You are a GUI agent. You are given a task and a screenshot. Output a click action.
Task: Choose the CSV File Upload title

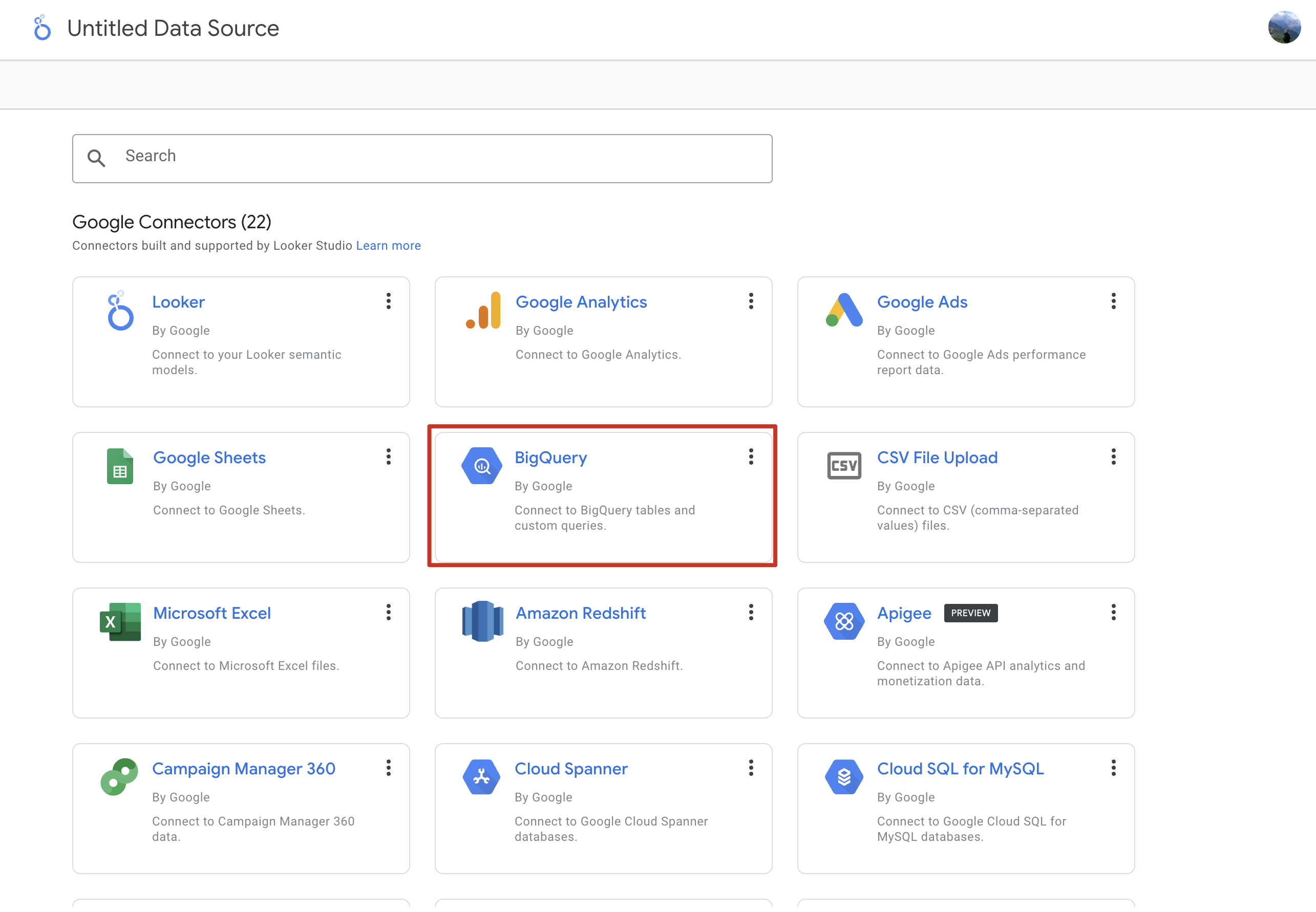click(x=937, y=458)
